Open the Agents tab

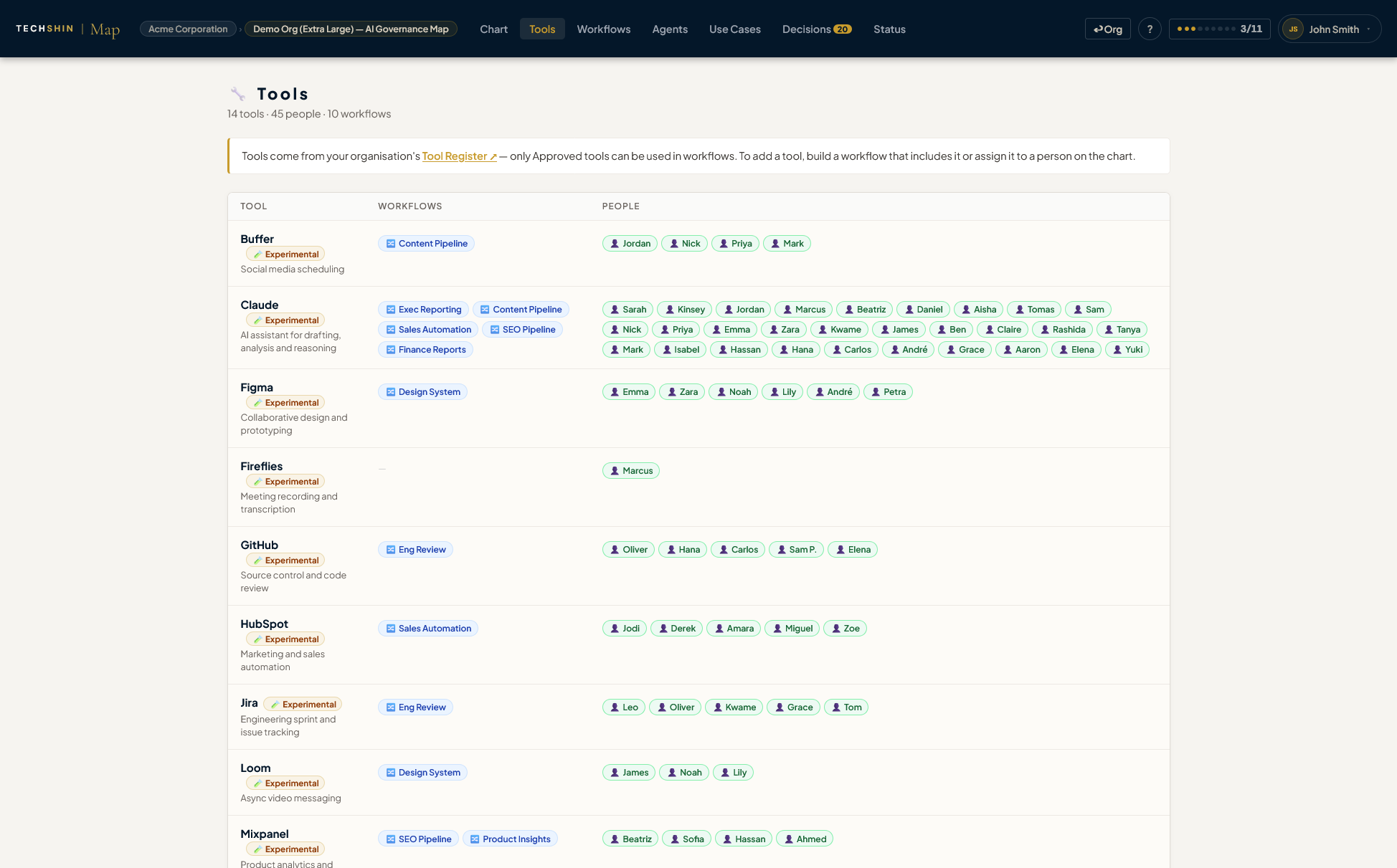point(670,29)
